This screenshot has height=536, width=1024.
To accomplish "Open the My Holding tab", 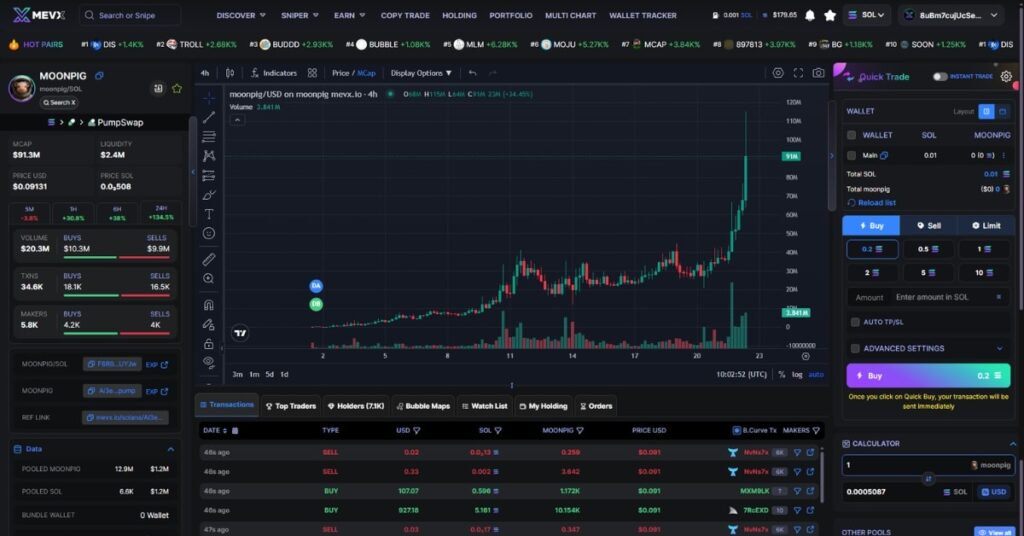I will pos(543,406).
